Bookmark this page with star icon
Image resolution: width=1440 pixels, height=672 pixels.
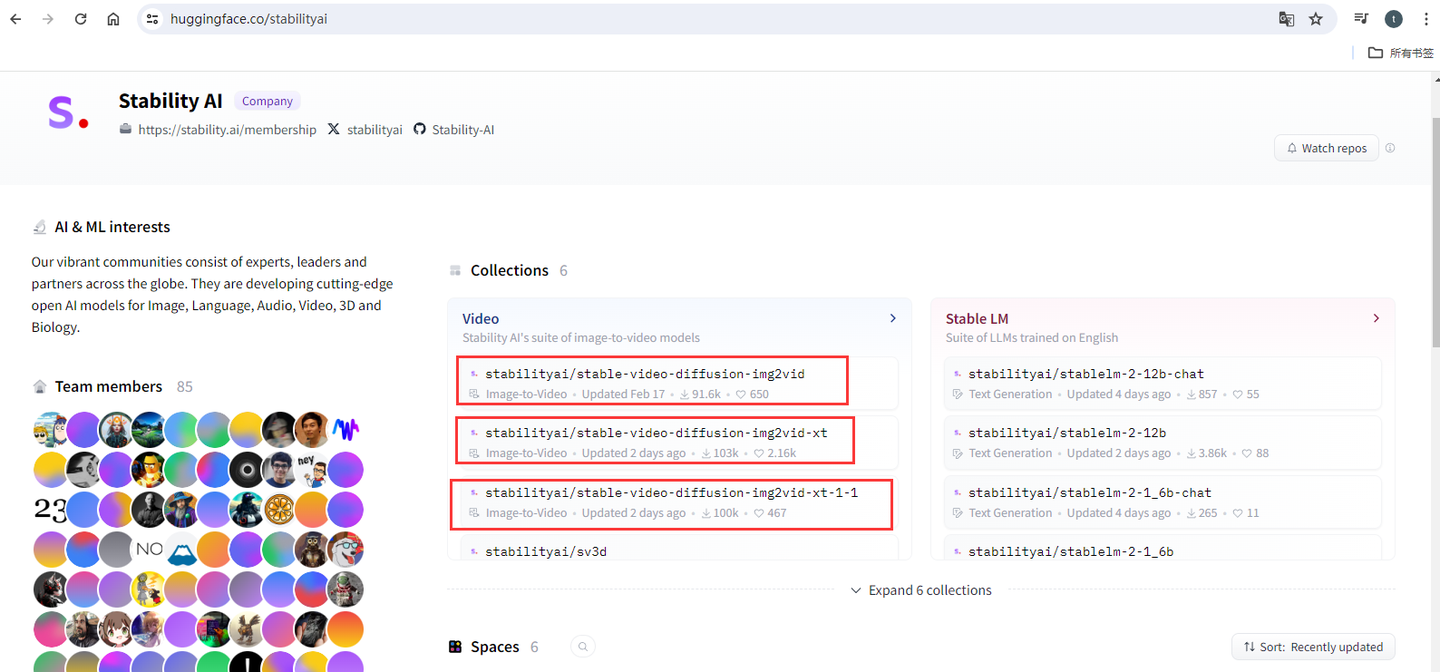pyautogui.click(x=1316, y=19)
